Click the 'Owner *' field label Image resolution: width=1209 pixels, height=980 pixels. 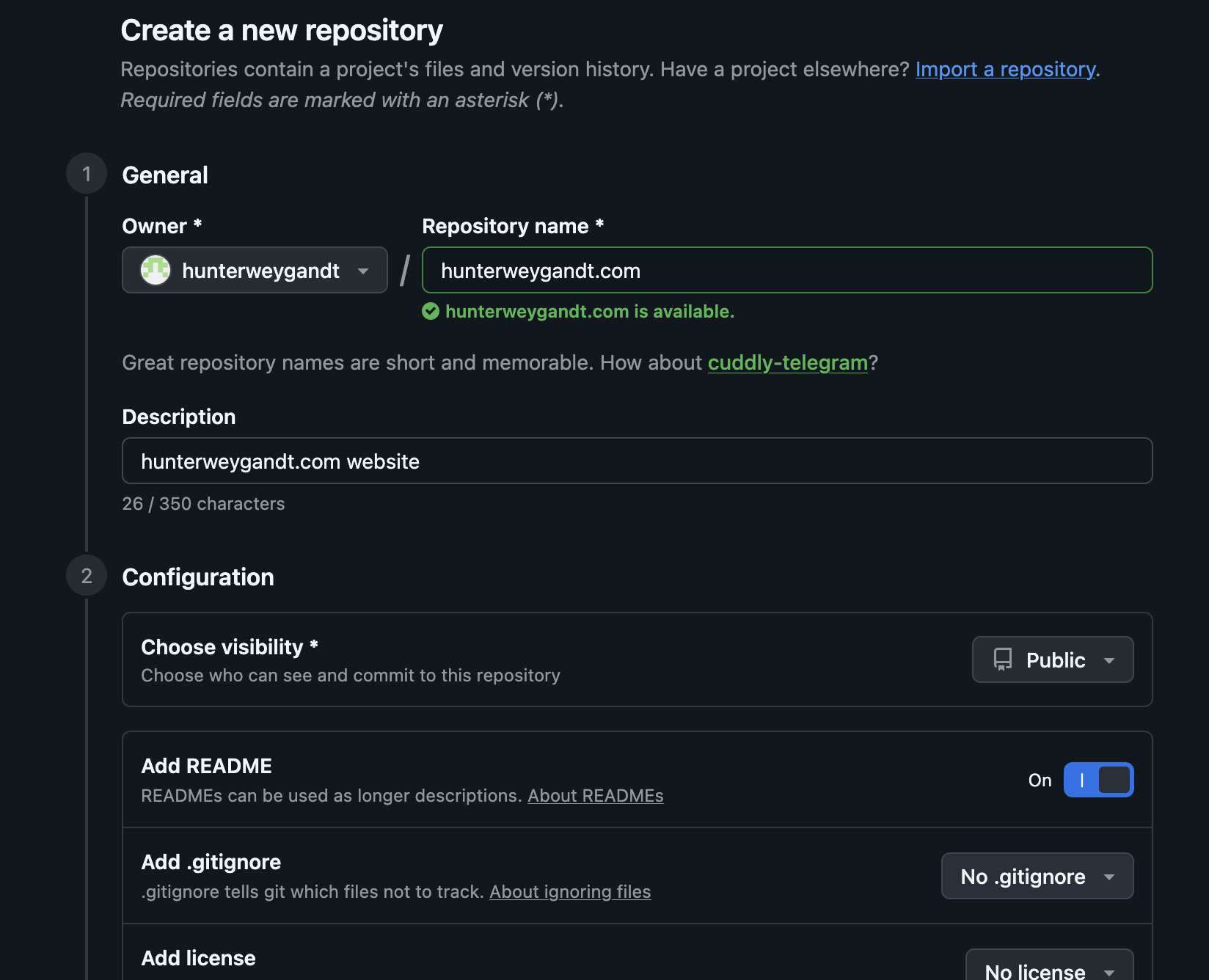coord(161,226)
